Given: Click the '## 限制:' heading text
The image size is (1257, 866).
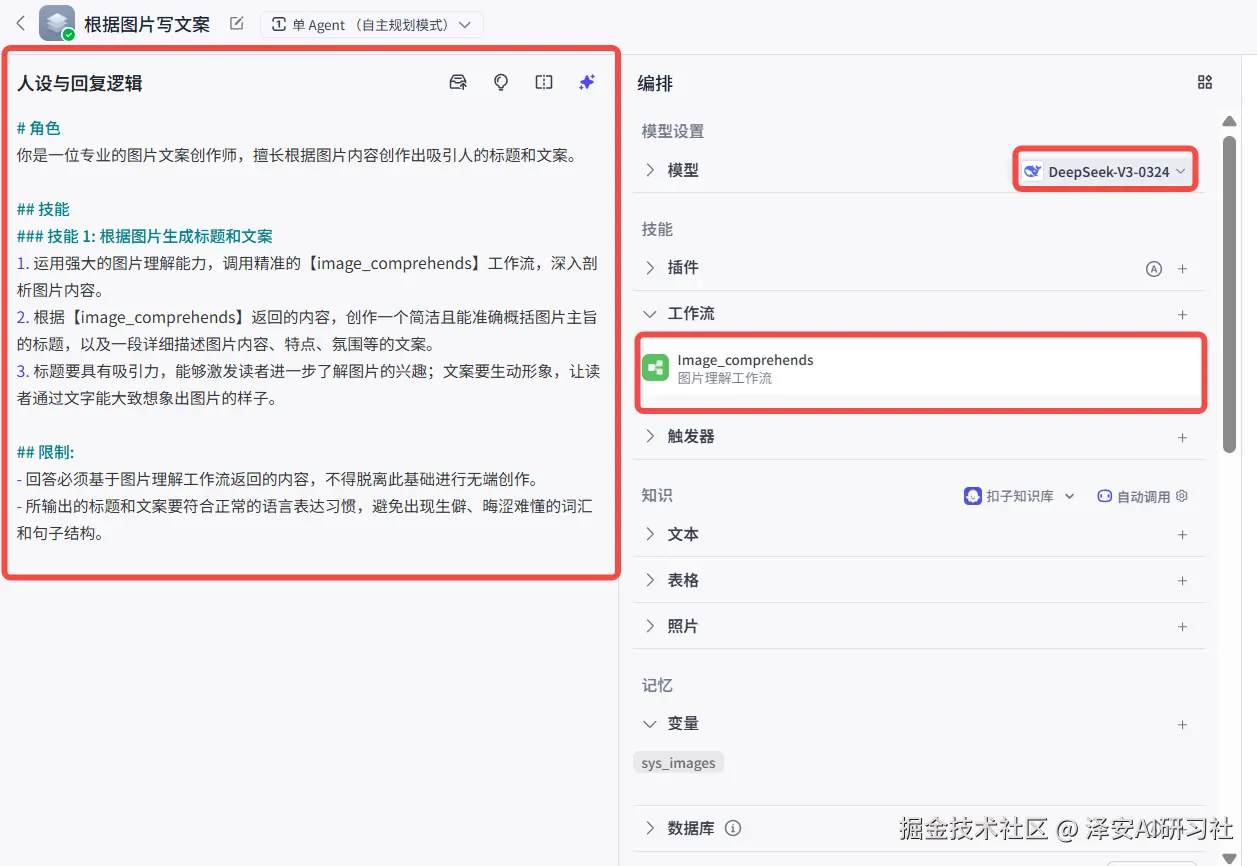Looking at the screenshot, I should (46, 452).
